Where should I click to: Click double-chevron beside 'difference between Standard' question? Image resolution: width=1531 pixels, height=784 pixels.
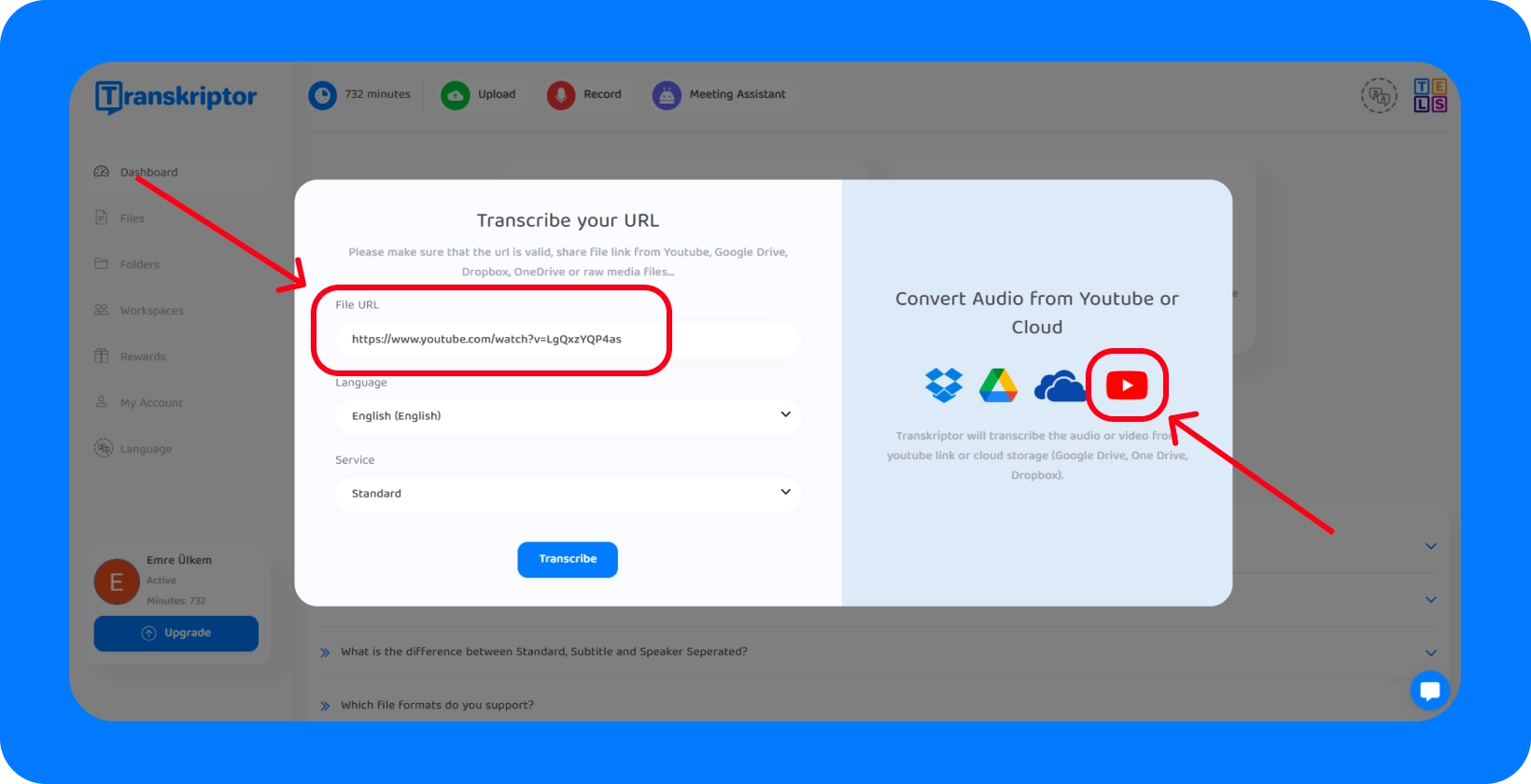tap(325, 653)
